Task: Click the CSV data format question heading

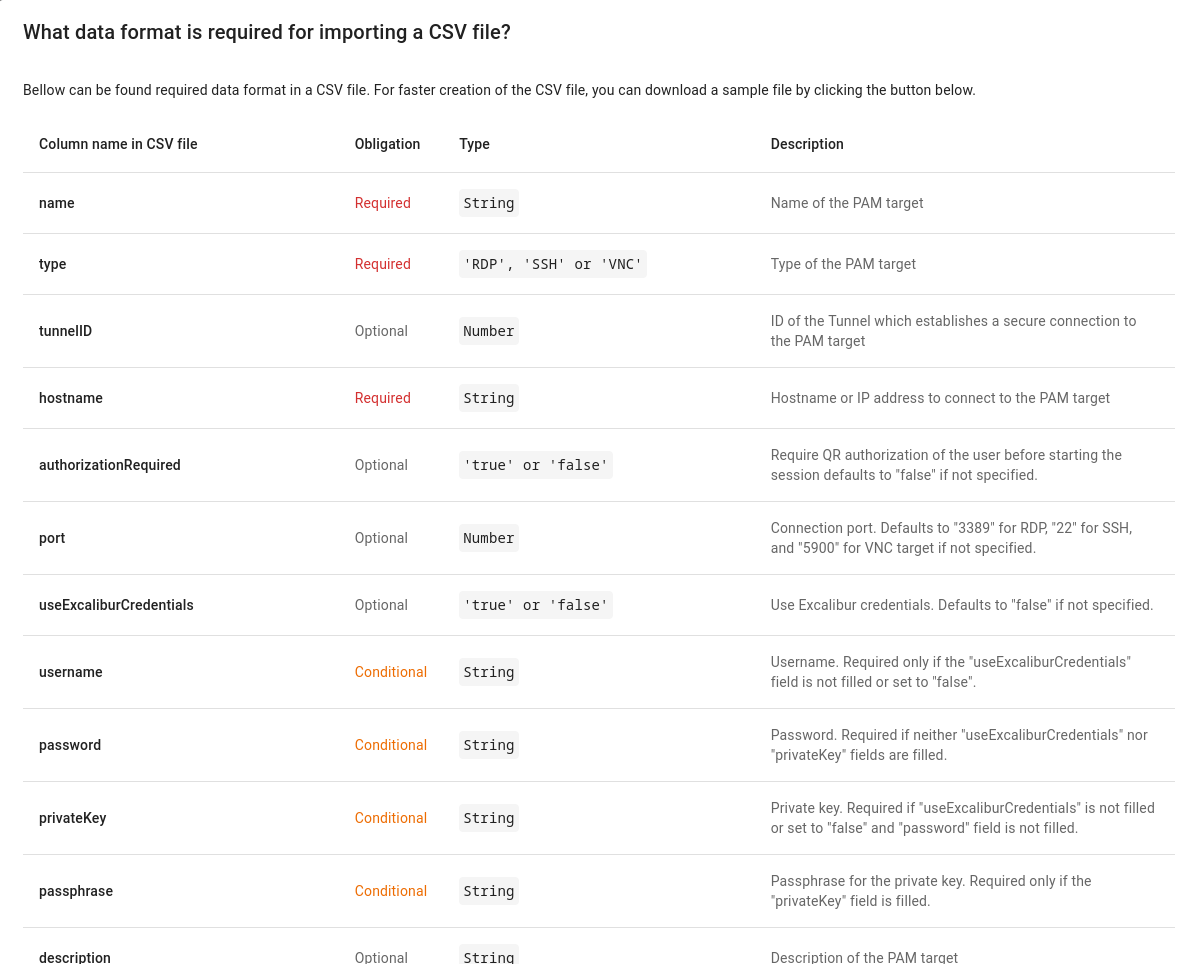Action: (x=267, y=32)
